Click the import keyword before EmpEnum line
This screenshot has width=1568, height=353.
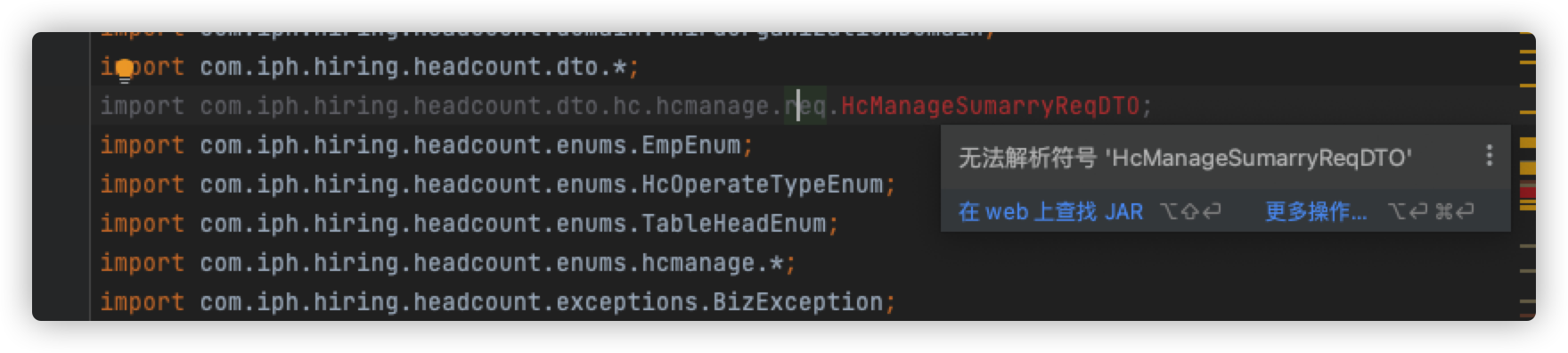(142, 145)
